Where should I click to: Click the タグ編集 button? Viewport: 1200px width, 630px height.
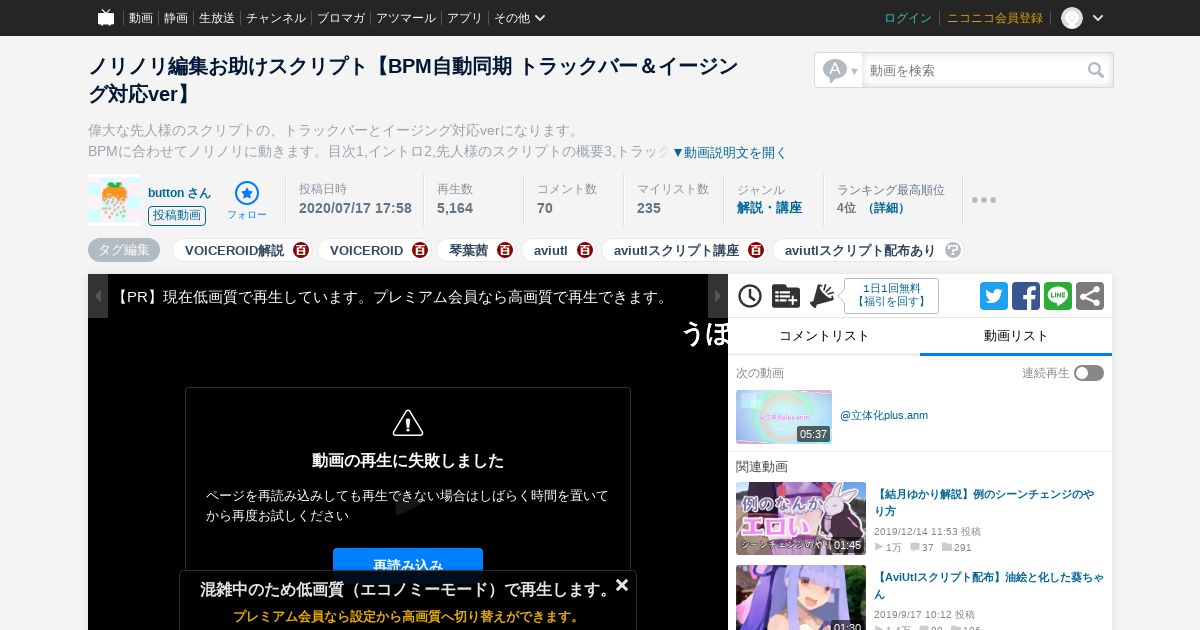tap(124, 250)
